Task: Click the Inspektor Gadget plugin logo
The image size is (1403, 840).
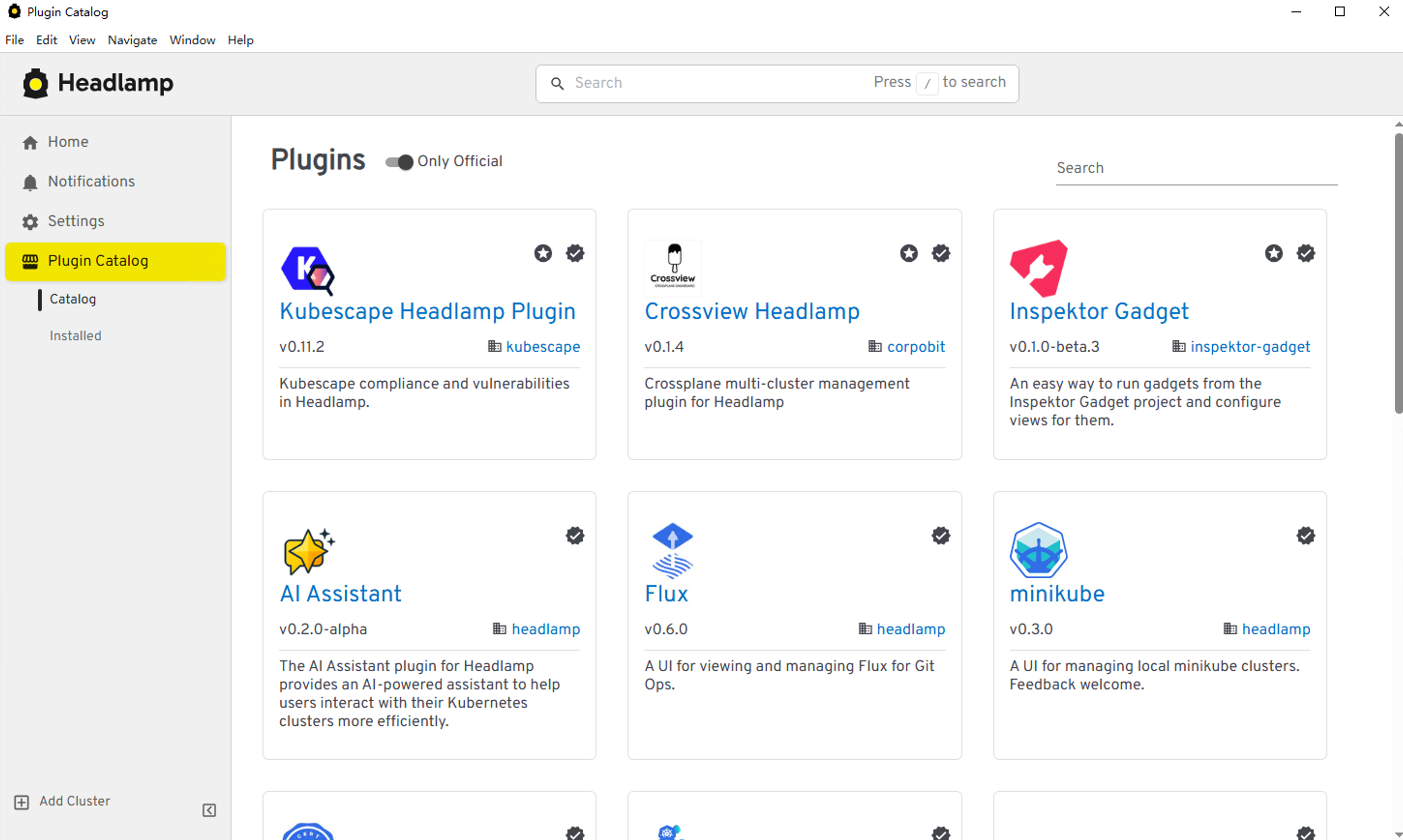Action: pyautogui.click(x=1038, y=268)
